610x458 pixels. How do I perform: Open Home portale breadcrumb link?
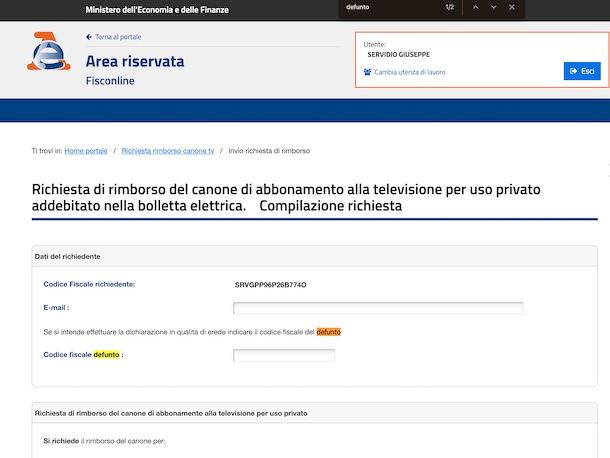coord(86,151)
